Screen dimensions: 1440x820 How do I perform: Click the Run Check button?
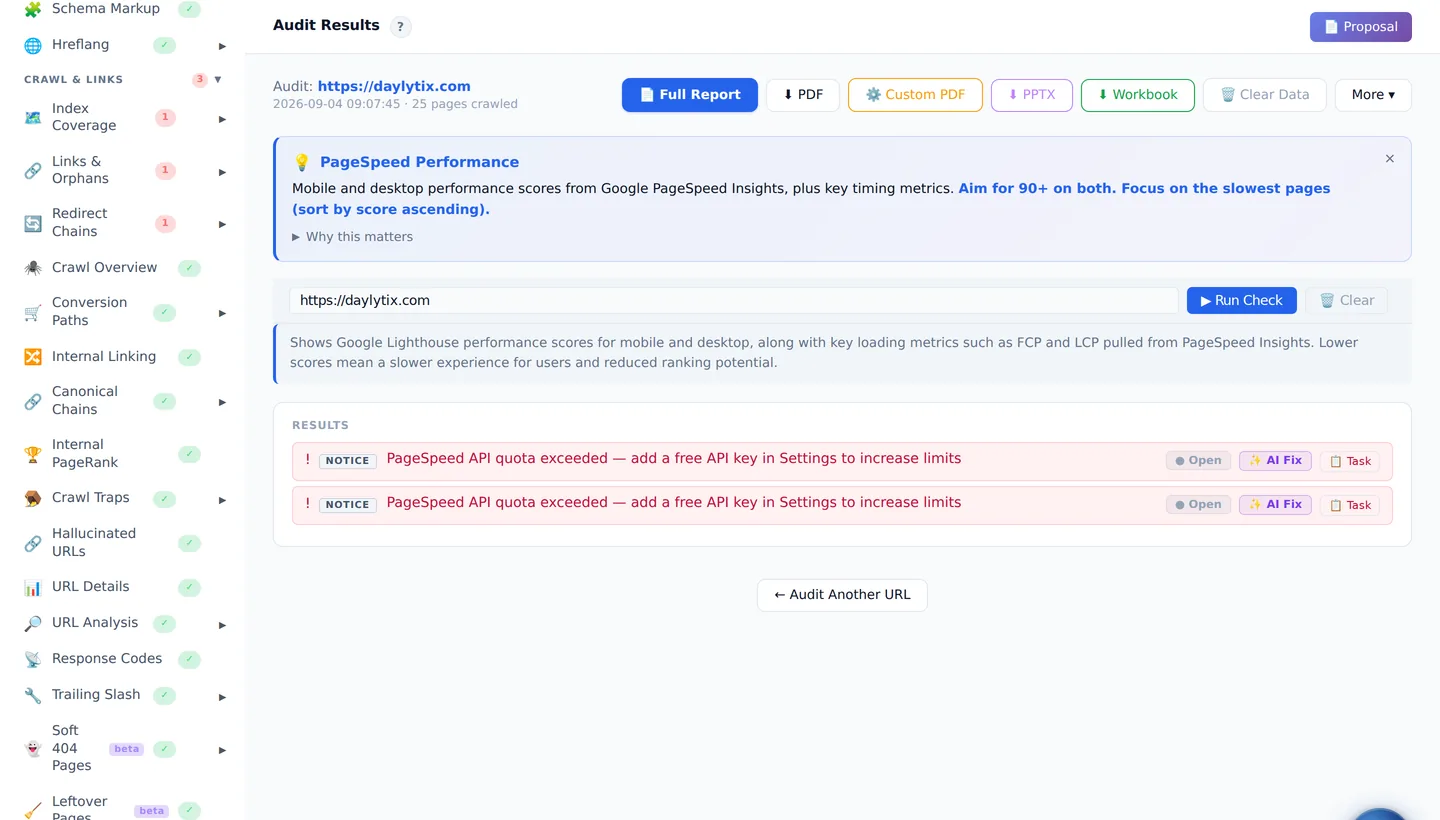tap(1242, 301)
